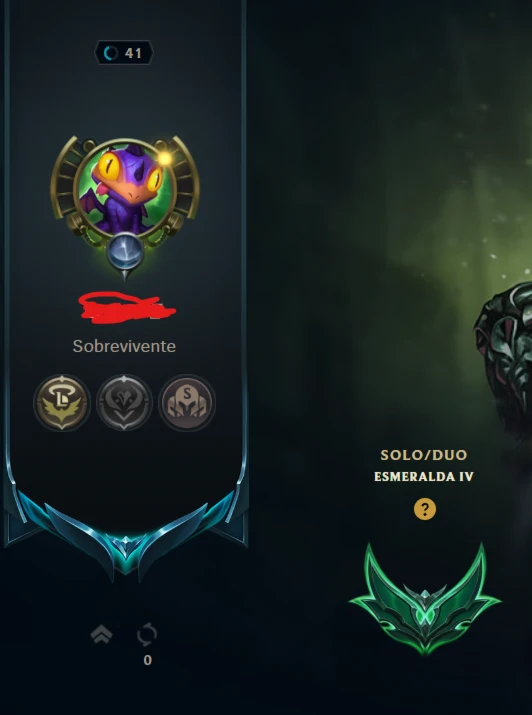This screenshot has width=532, height=715.
Task: Click the circular refresh arrows icon
Action: coord(147,634)
